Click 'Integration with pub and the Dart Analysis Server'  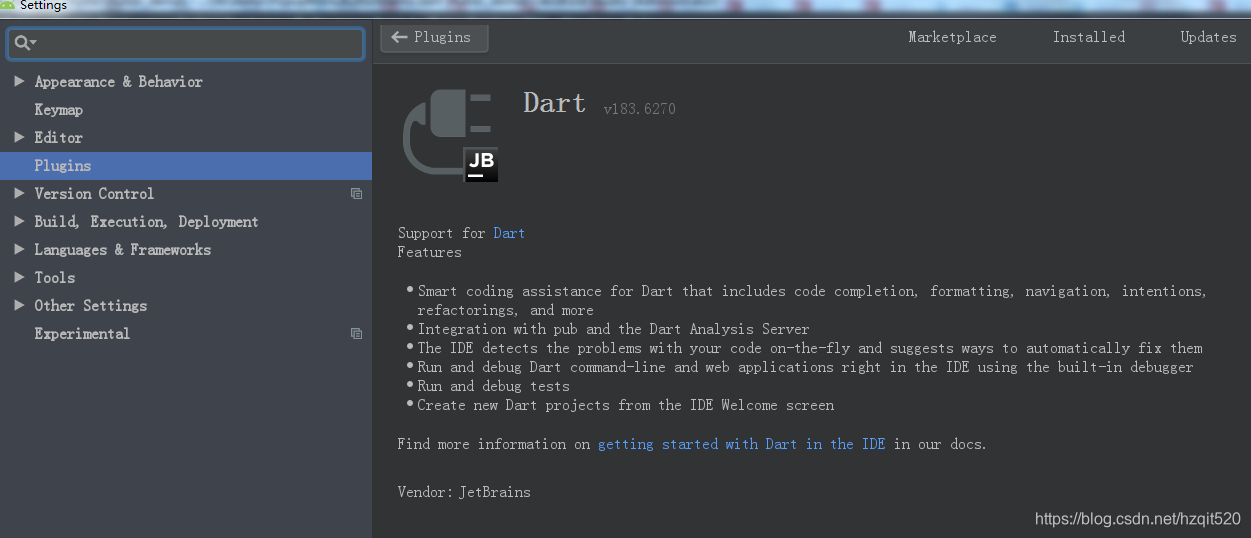pos(613,329)
